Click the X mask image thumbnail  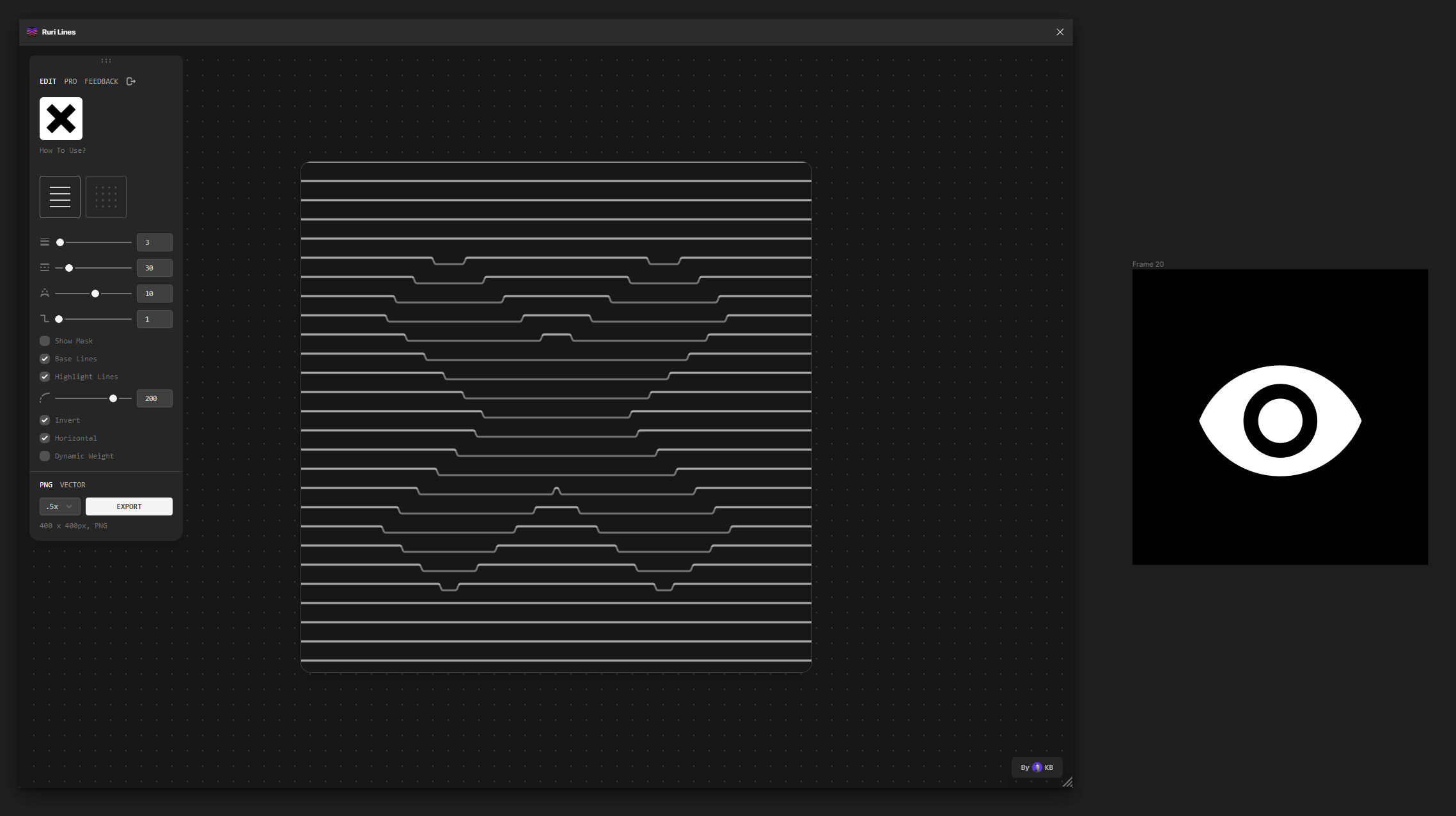[x=61, y=118]
